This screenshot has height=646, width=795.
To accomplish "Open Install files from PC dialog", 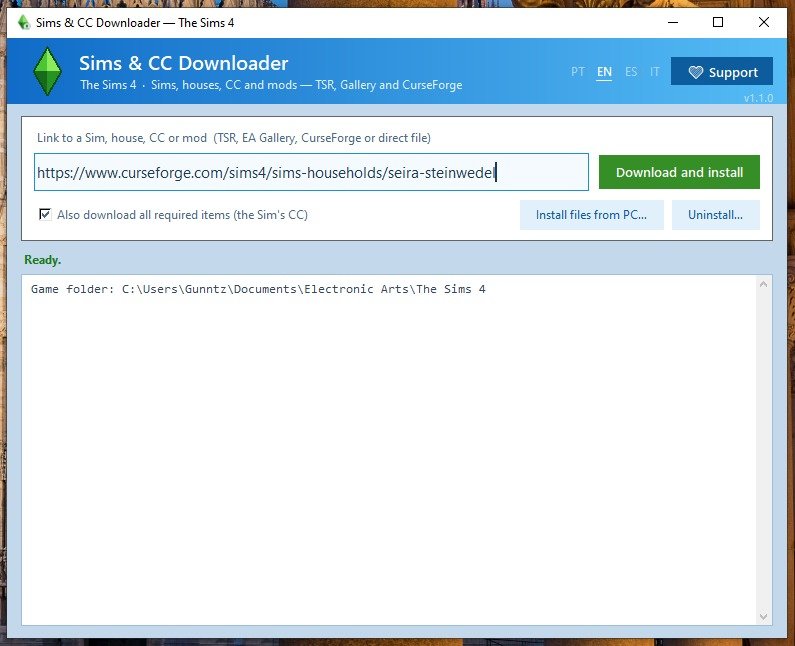I will 591,215.
